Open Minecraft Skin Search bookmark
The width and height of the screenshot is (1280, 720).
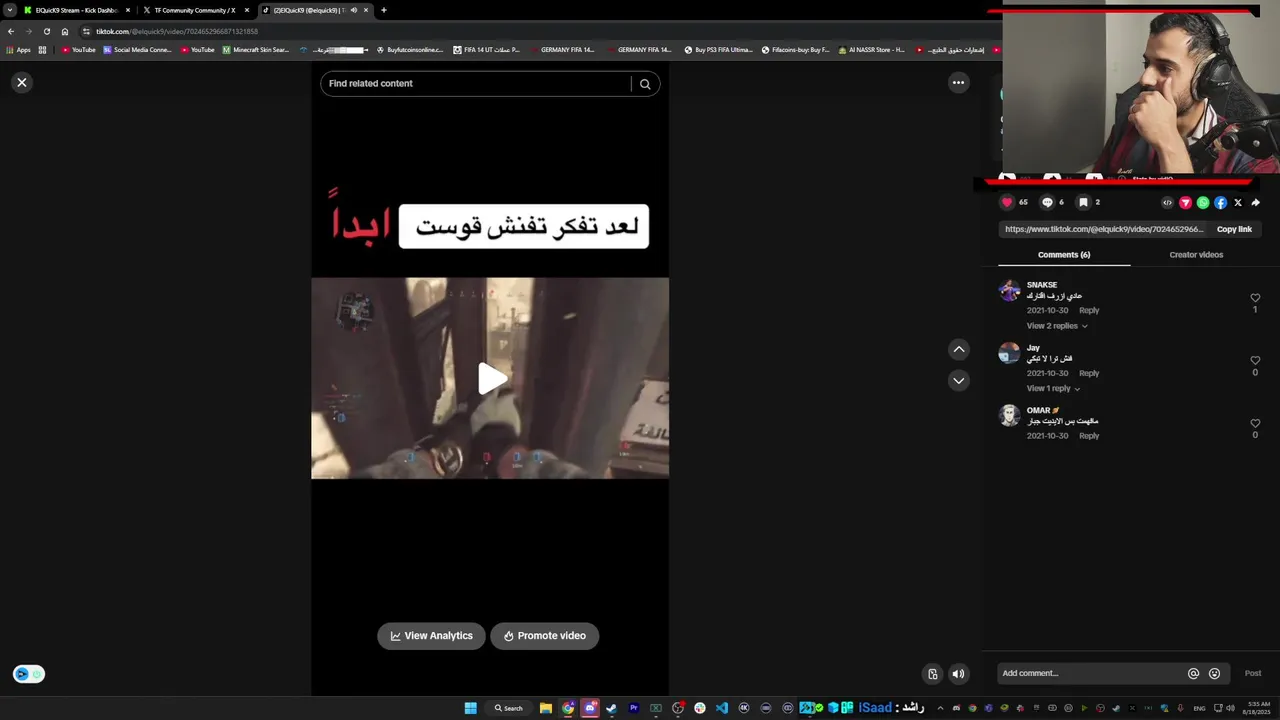click(x=256, y=50)
